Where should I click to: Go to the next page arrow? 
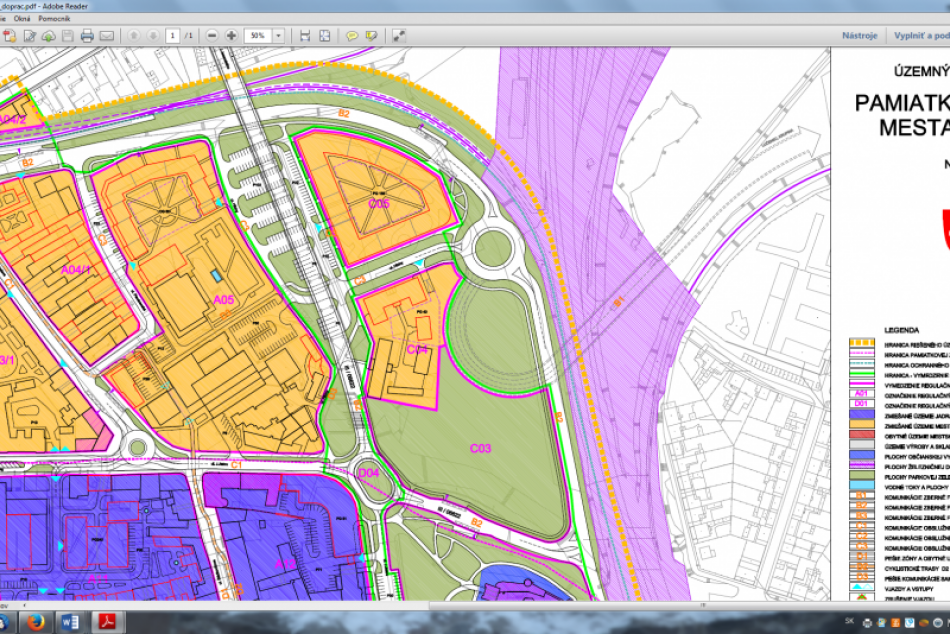153,36
